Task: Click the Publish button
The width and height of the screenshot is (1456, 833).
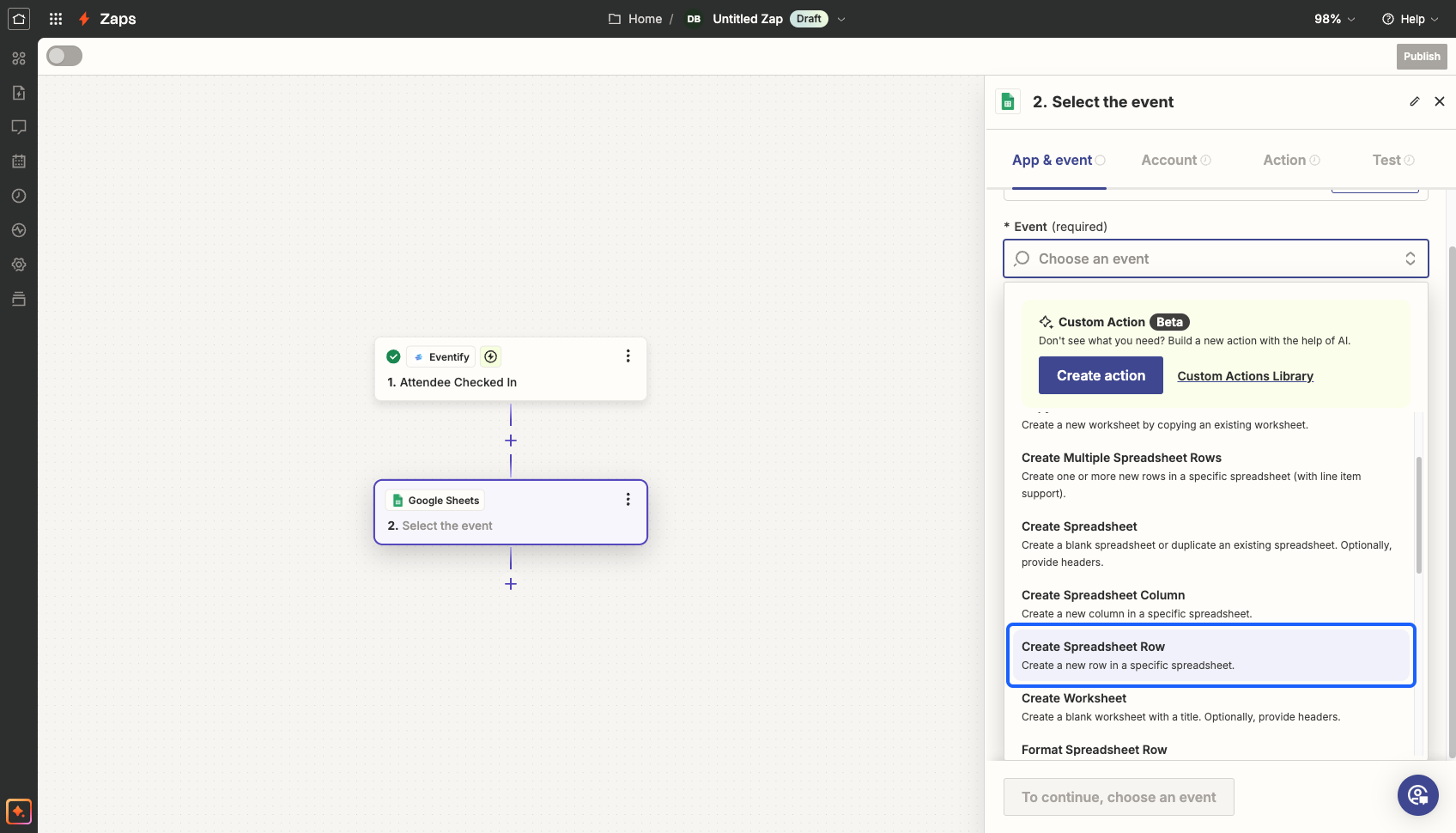Action: pyautogui.click(x=1422, y=57)
